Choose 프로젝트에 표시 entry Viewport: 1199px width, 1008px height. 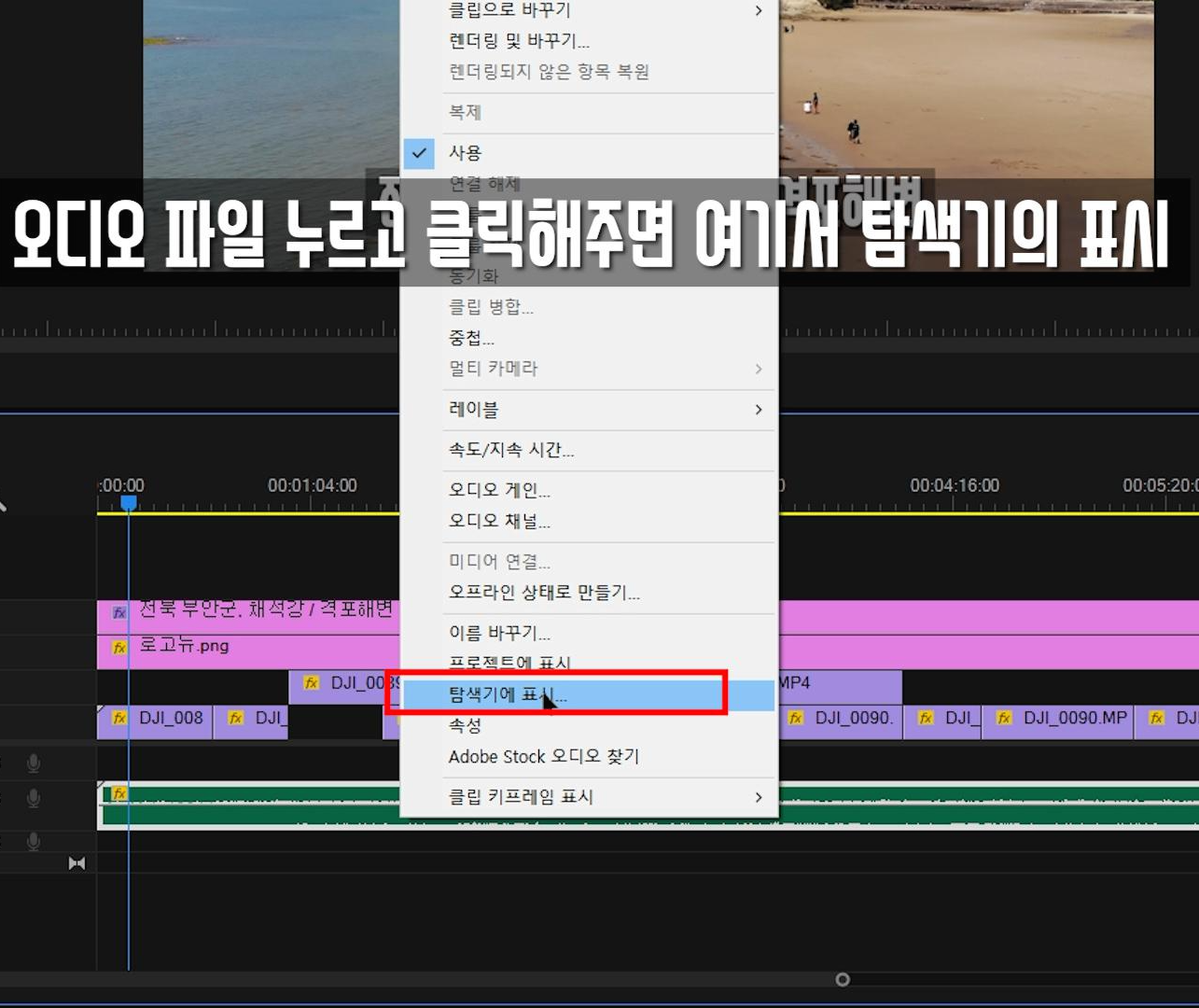point(509,664)
